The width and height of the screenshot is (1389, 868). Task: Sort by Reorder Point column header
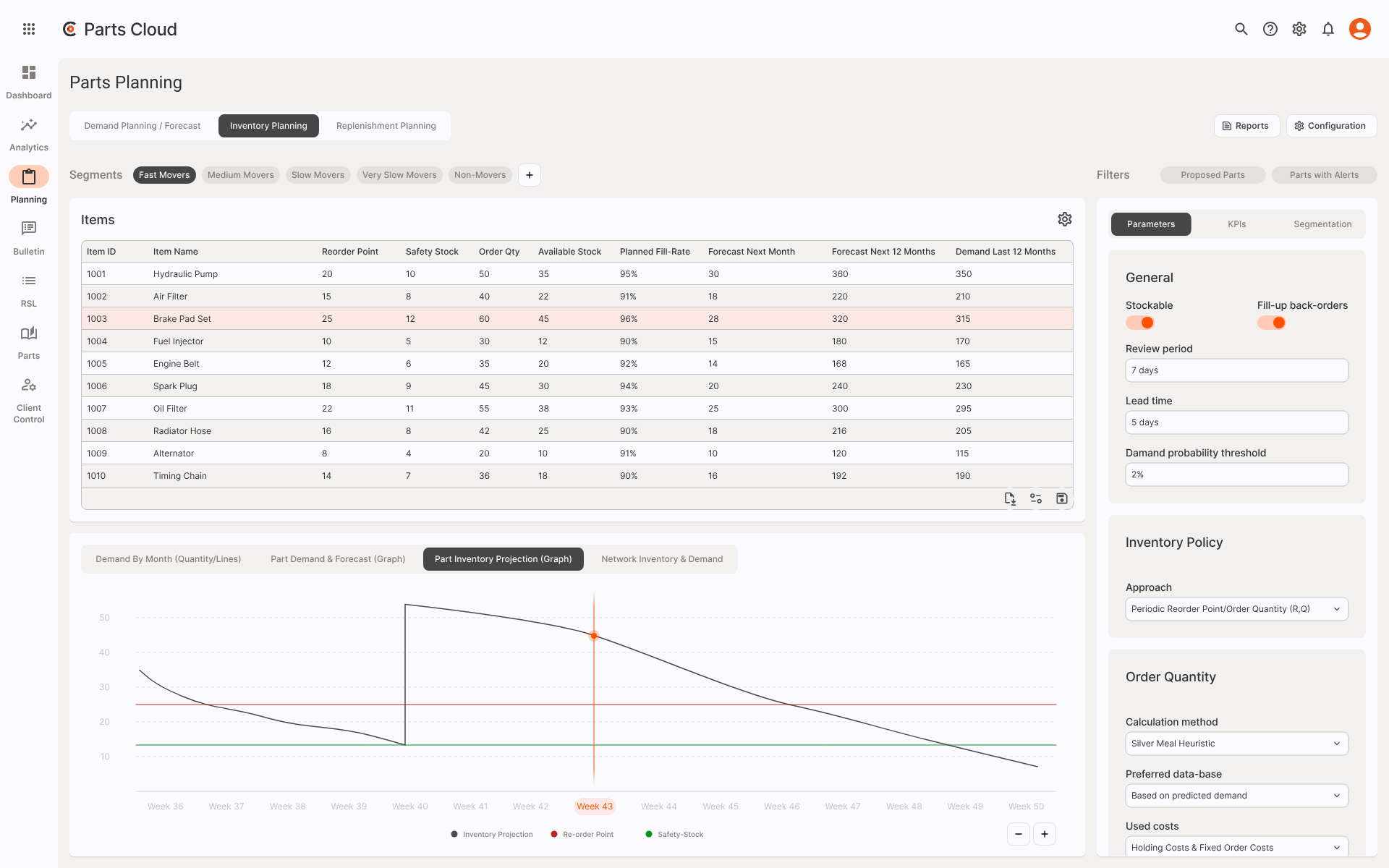tap(350, 252)
